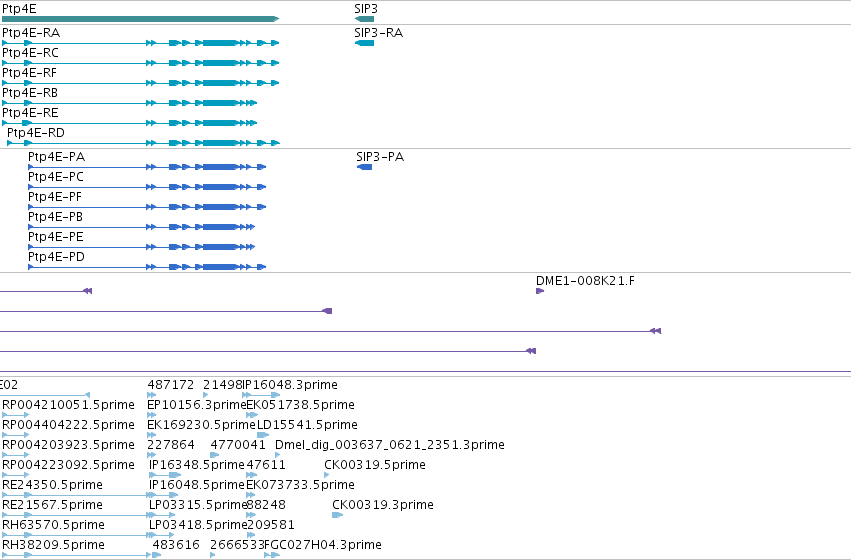Click the SIP3 gene label
851x560 pixels.
[x=366, y=9]
